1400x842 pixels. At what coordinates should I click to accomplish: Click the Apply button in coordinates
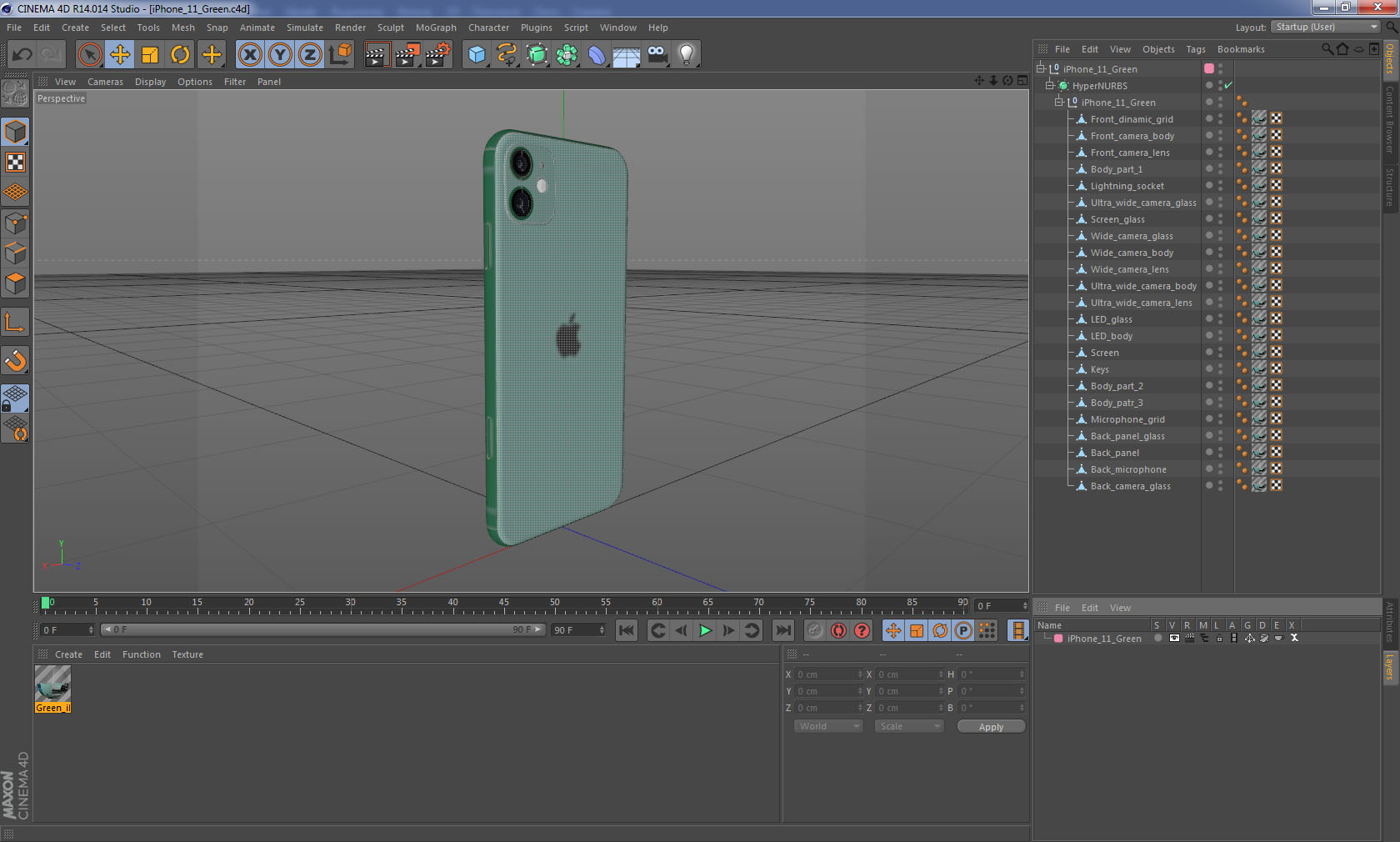[x=991, y=727]
